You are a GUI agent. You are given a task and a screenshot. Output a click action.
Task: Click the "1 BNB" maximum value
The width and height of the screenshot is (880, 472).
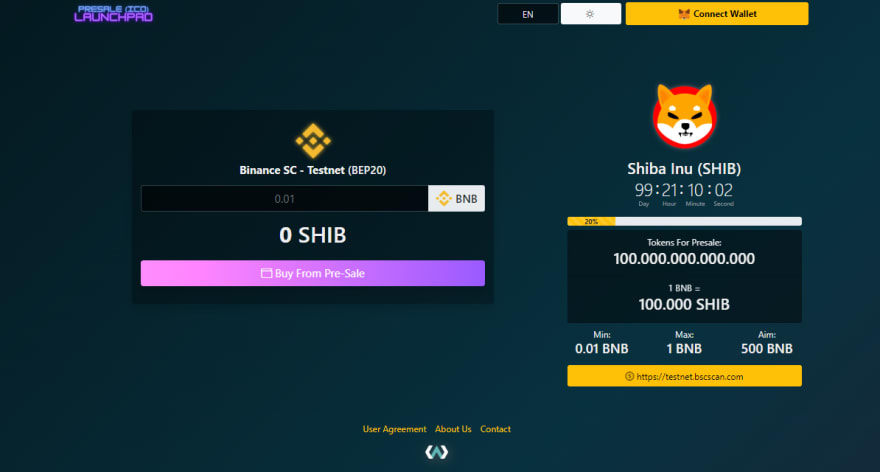pyautogui.click(x=684, y=349)
